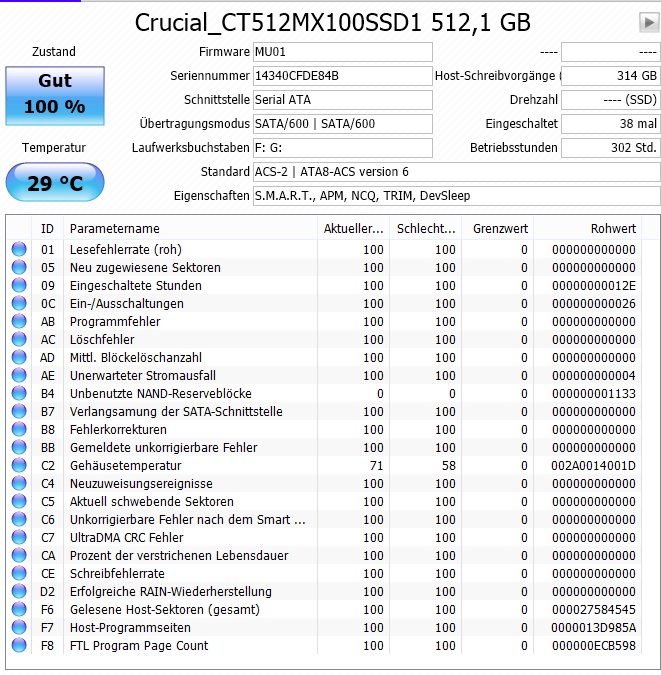Select the Programmfehler parameter name
This screenshot has width=661, height=675.
click(x=115, y=322)
